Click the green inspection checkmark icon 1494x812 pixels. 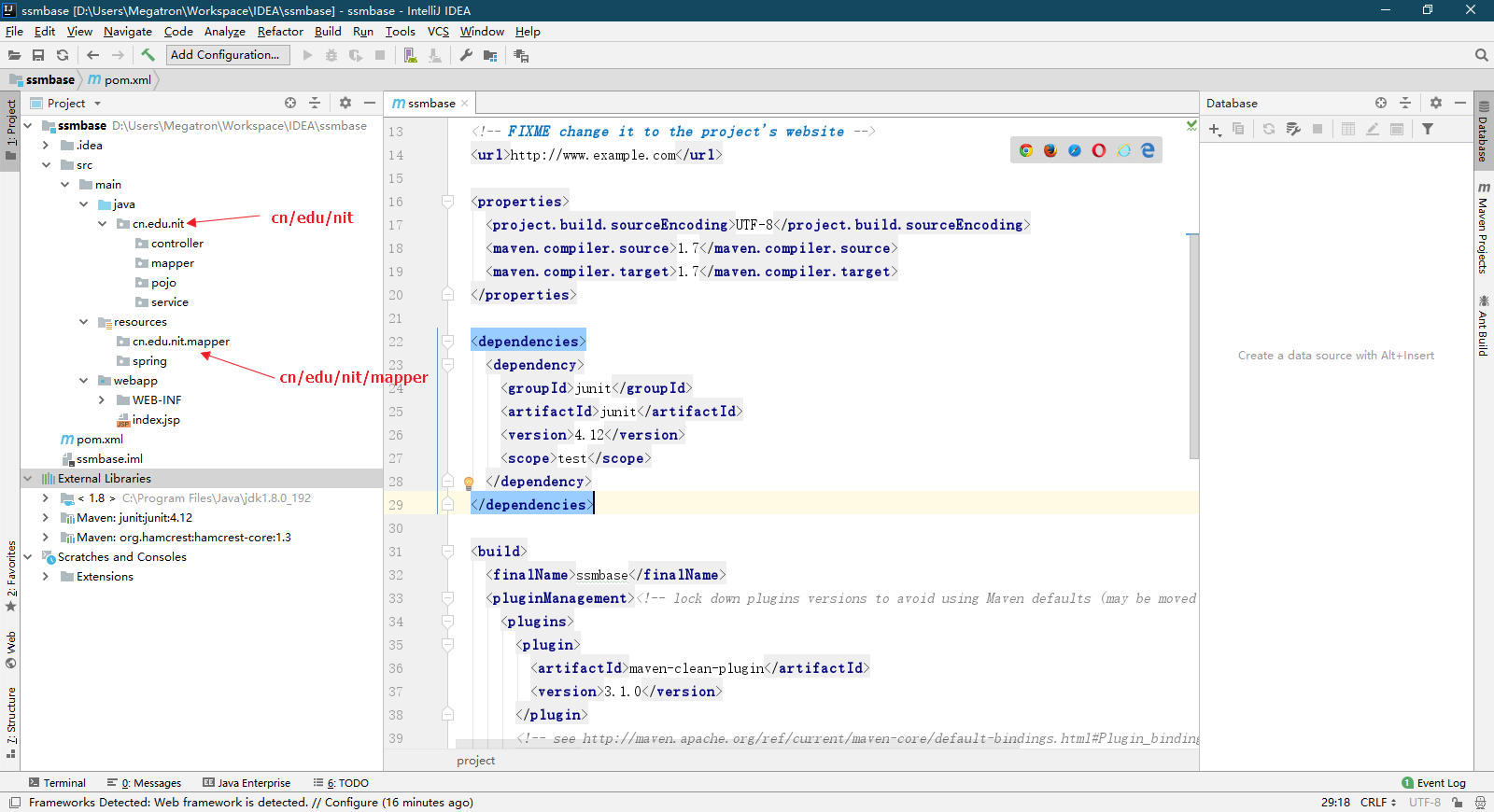pyautogui.click(x=1191, y=124)
